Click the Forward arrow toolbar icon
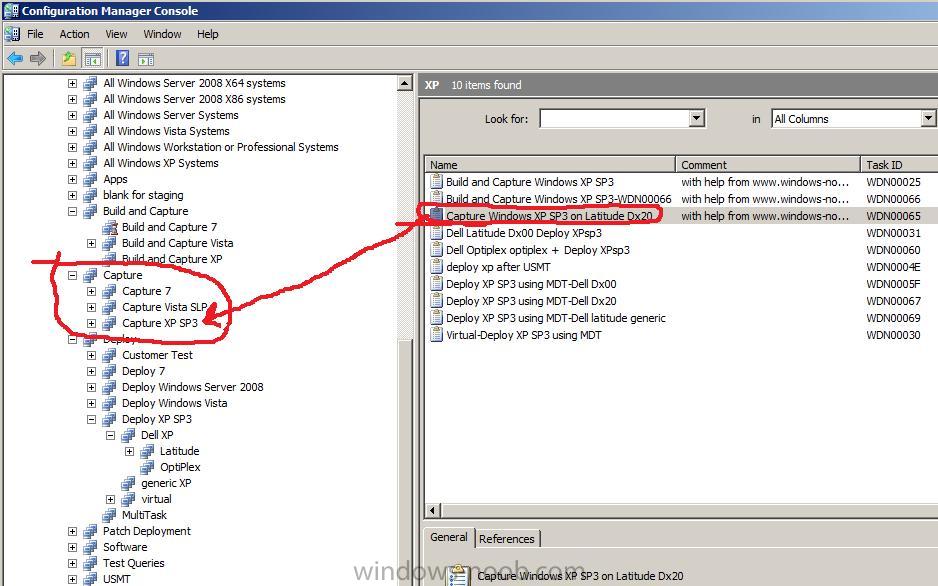This screenshot has width=938, height=586. pos(38,59)
